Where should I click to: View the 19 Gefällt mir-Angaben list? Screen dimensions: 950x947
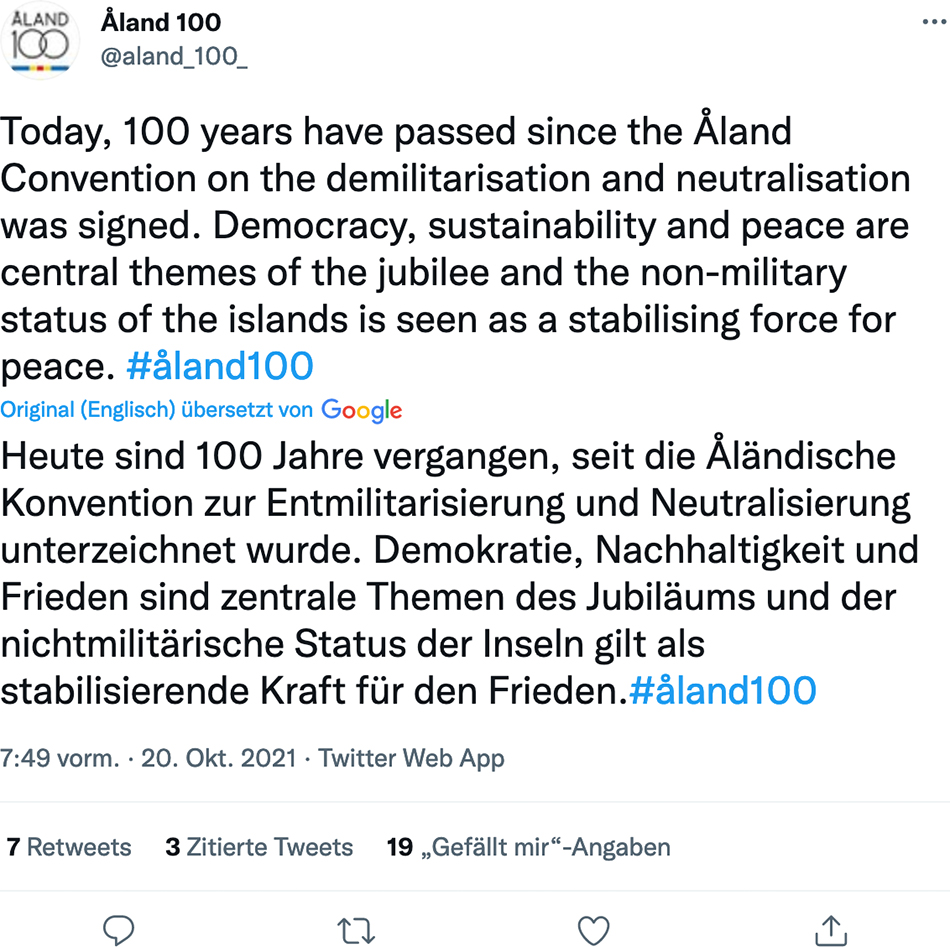(529, 847)
